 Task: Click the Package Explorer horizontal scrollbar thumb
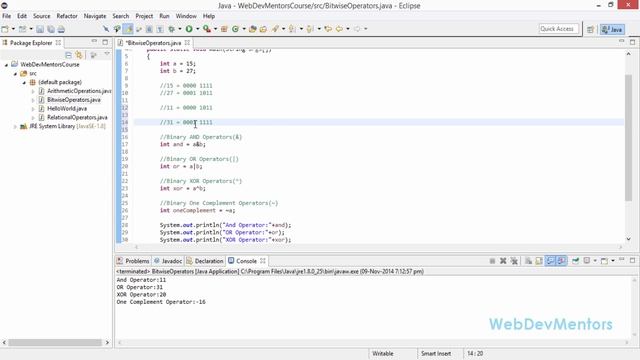click(55, 342)
